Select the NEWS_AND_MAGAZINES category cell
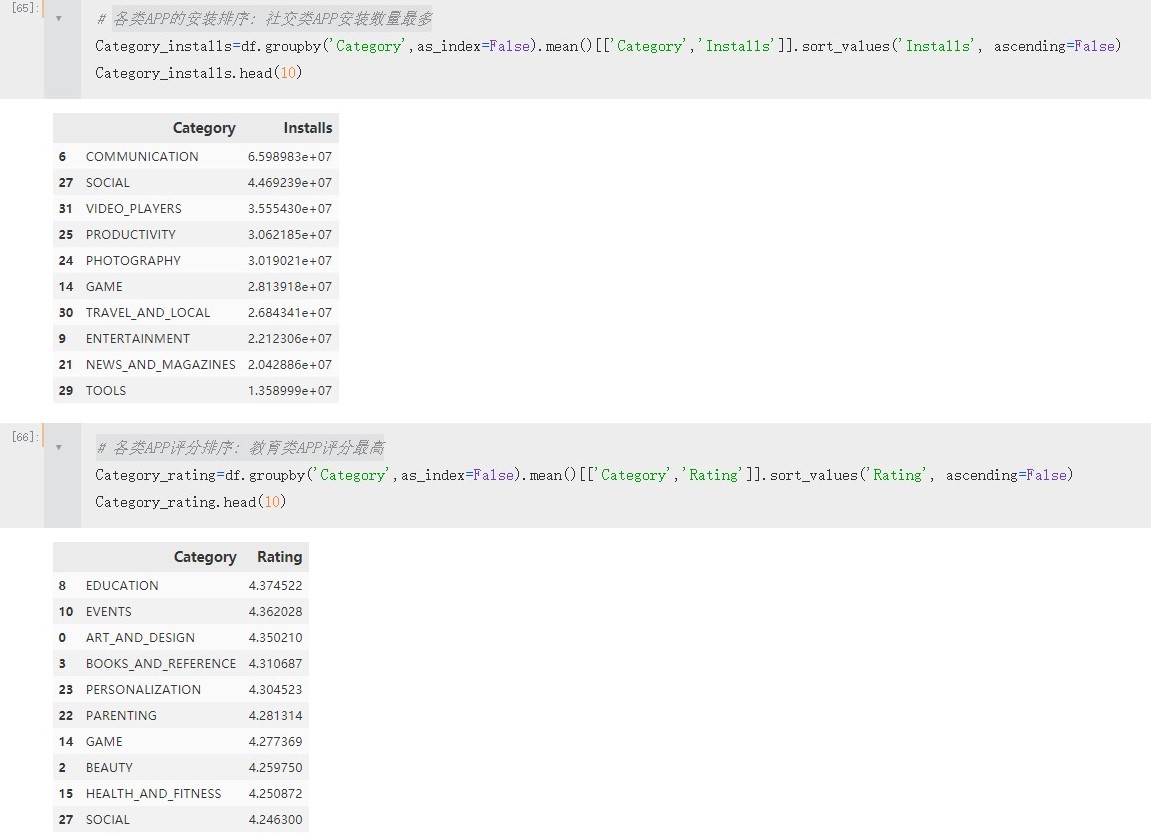 [161, 365]
